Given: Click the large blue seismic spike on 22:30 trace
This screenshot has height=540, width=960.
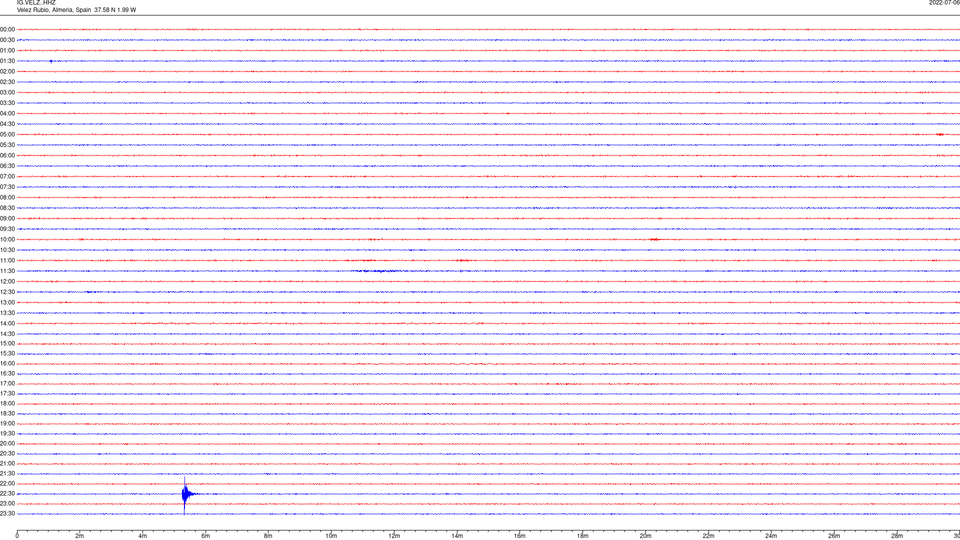Looking at the screenshot, I should tap(186, 494).
